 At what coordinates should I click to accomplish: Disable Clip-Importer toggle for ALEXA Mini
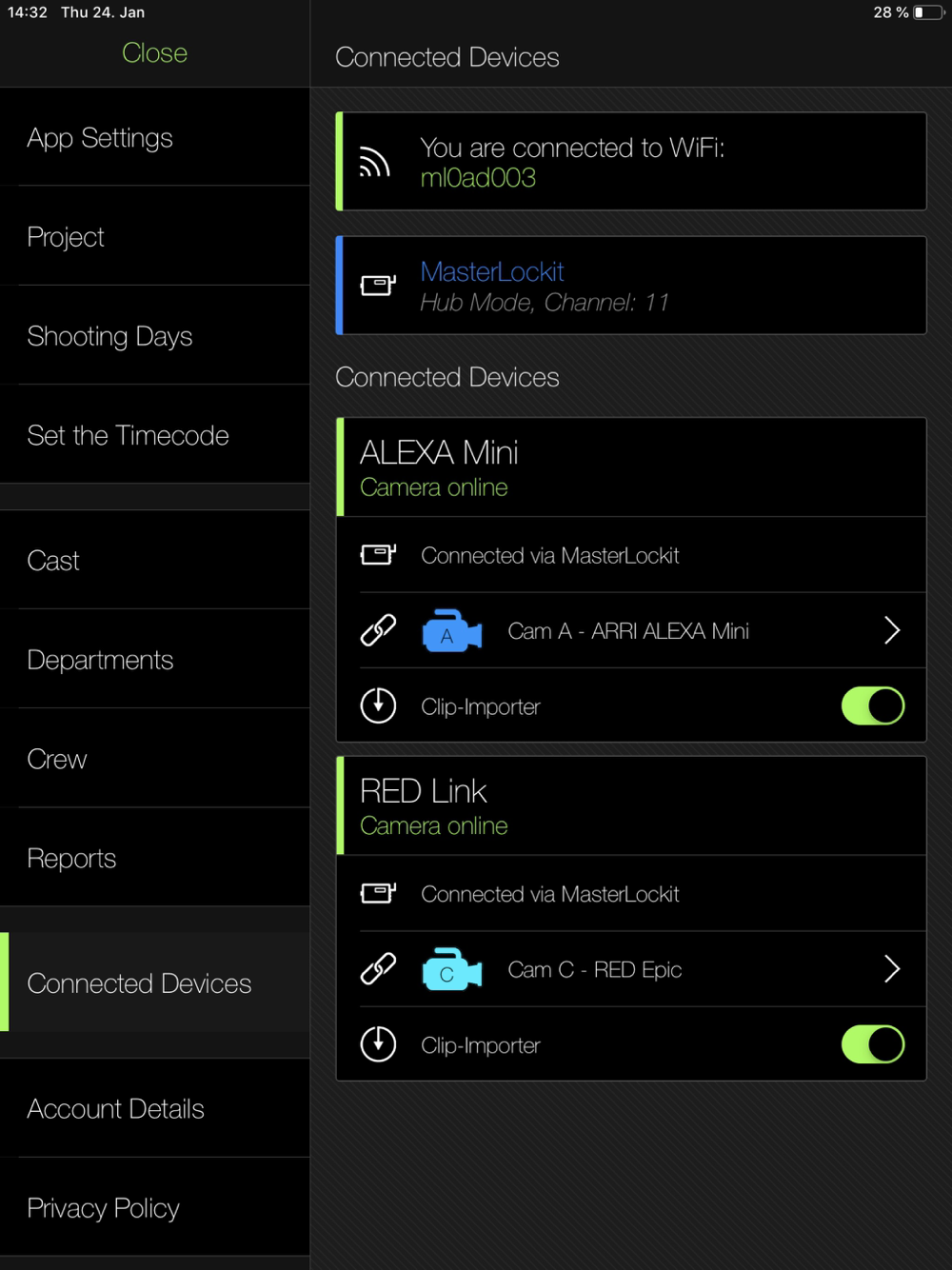click(873, 705)
